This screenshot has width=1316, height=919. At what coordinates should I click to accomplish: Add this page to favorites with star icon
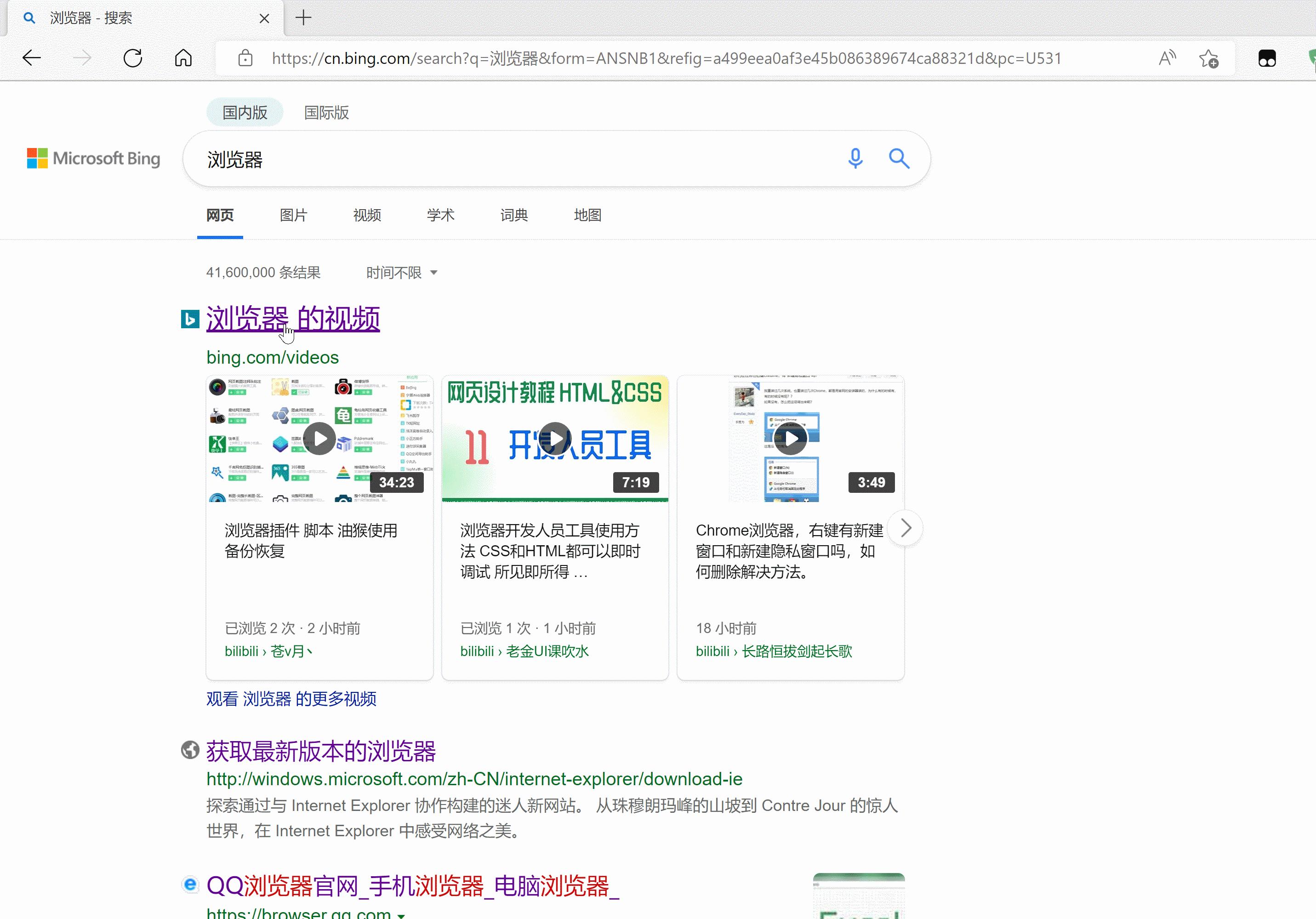coord(1208,58)
